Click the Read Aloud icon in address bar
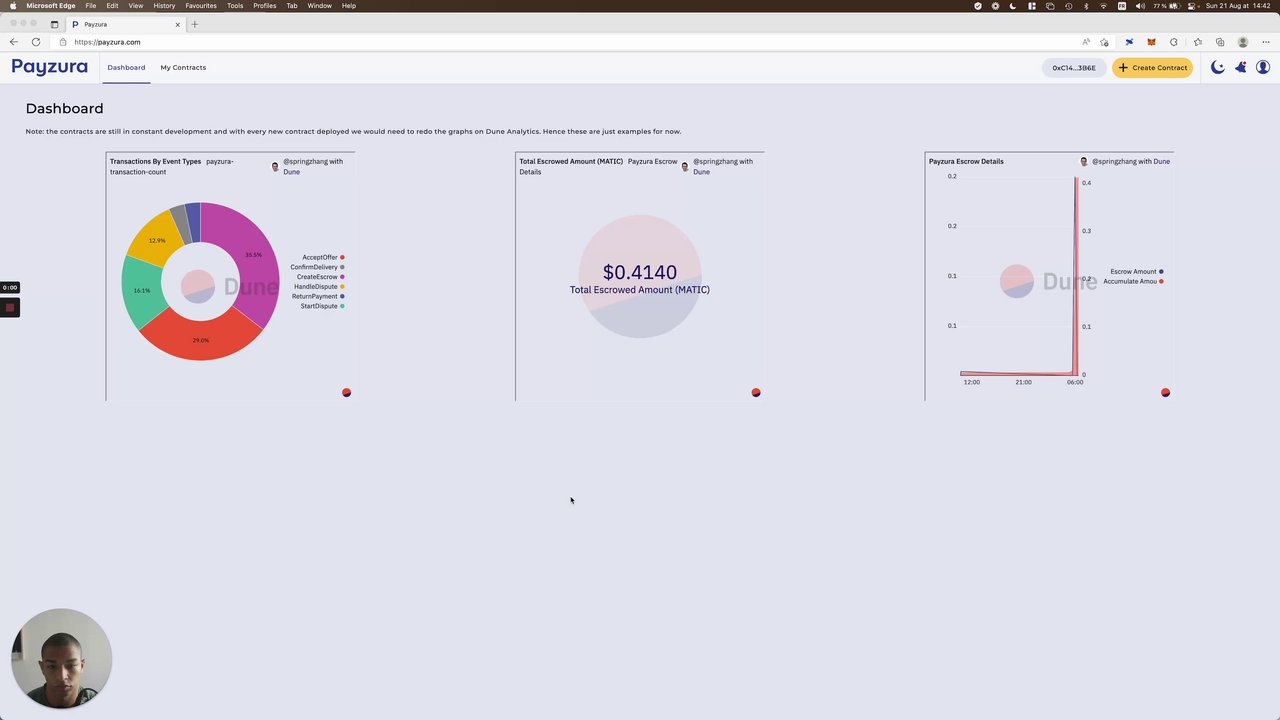1280x720 pixels. [1086, 42]
